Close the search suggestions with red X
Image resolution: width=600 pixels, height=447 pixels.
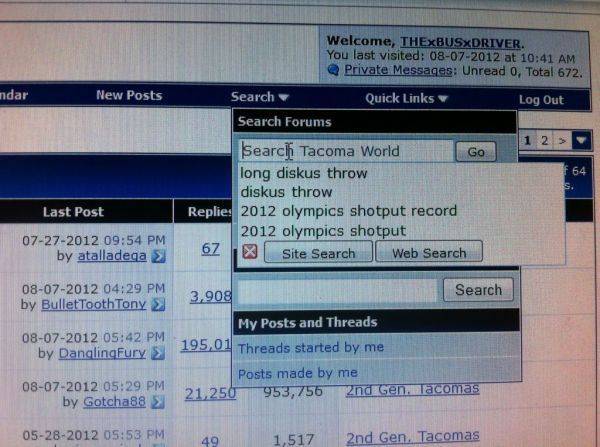[250, 252]
